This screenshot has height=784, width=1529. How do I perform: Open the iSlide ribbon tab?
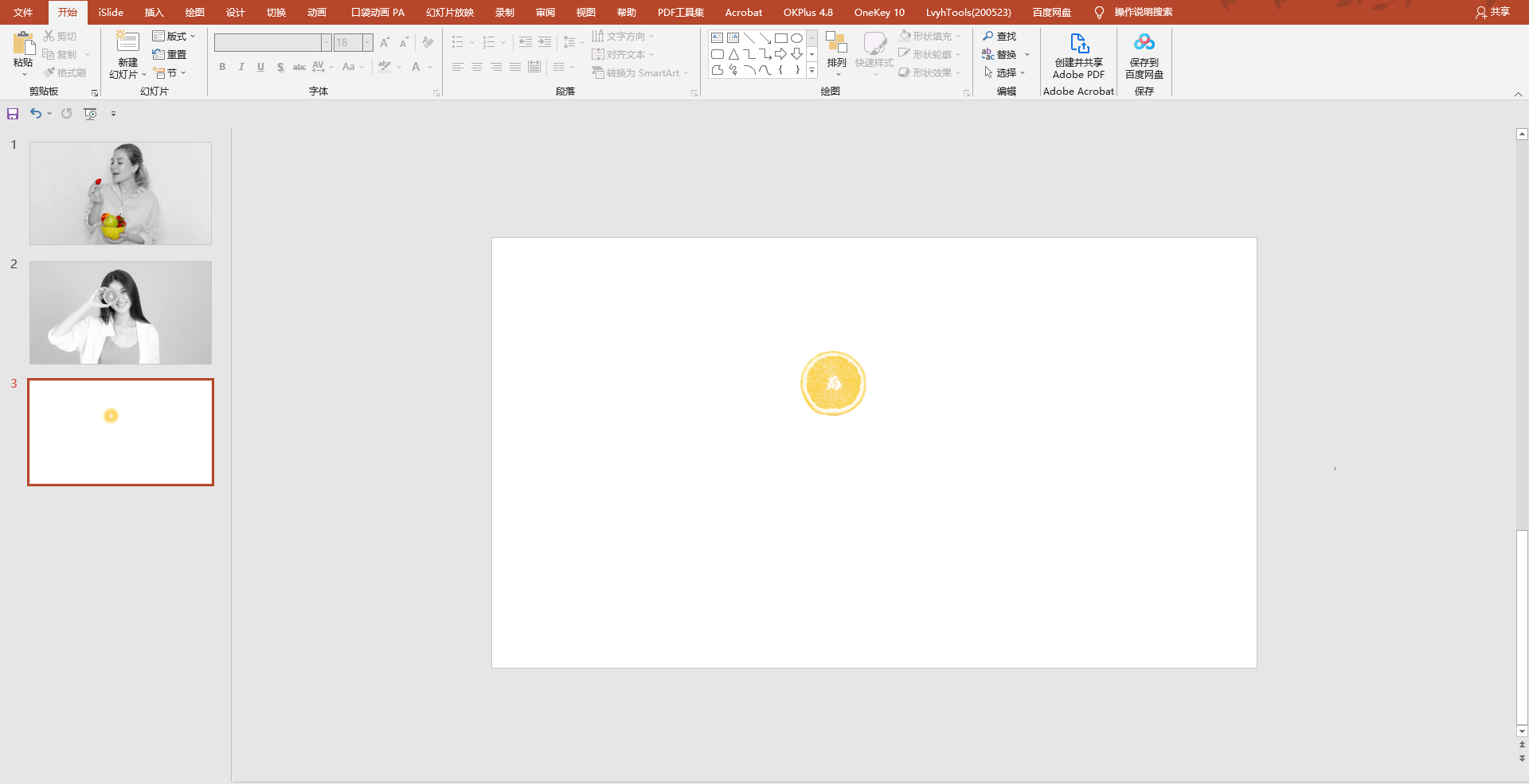coord(111,12)
